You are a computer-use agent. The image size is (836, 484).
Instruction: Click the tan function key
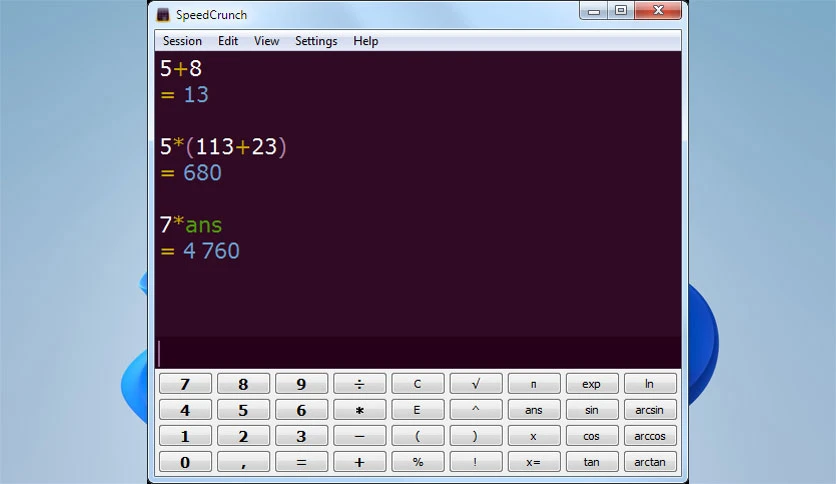[592, 462]
